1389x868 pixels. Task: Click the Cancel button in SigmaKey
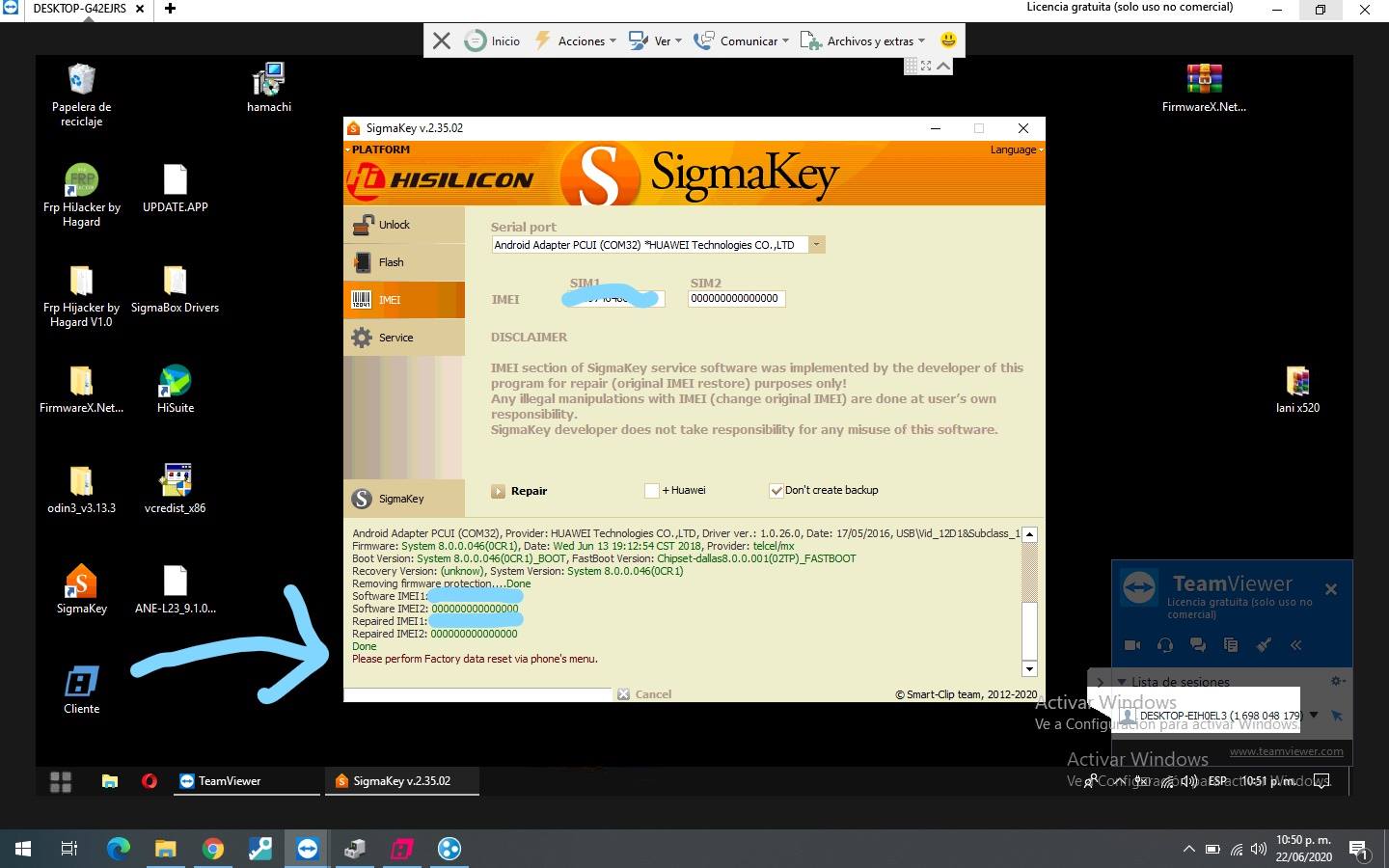point(644,694)
